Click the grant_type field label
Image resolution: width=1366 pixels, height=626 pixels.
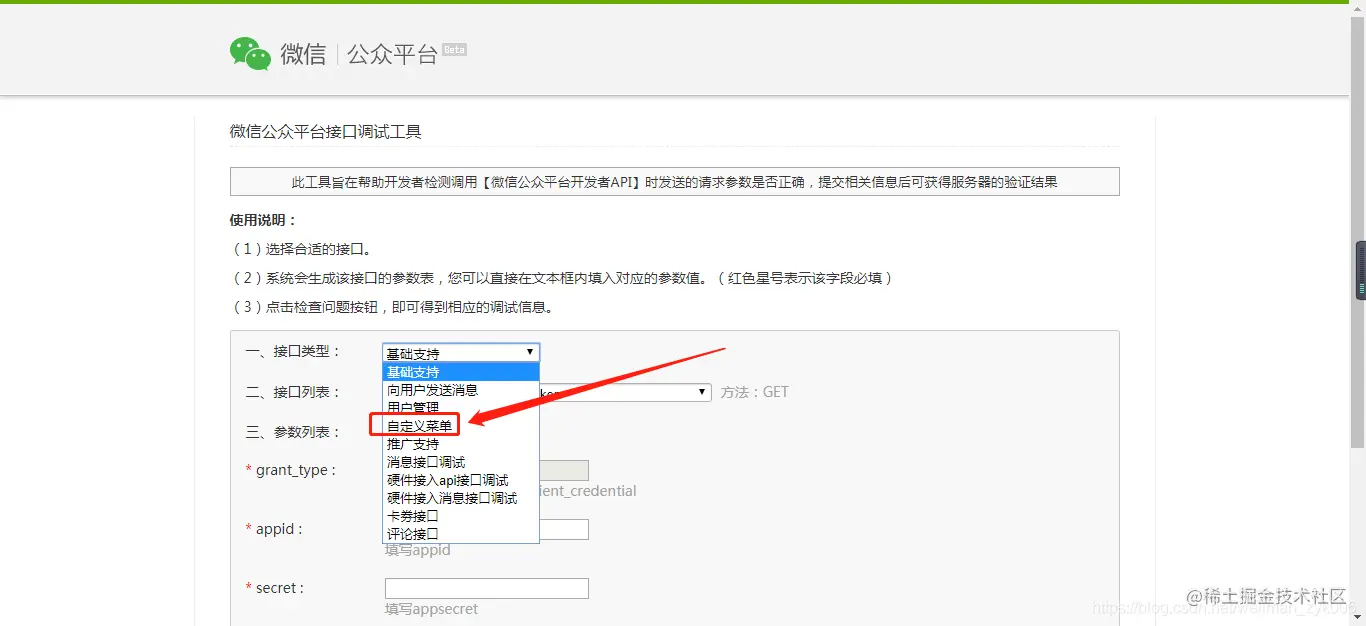tap(291, 470)
